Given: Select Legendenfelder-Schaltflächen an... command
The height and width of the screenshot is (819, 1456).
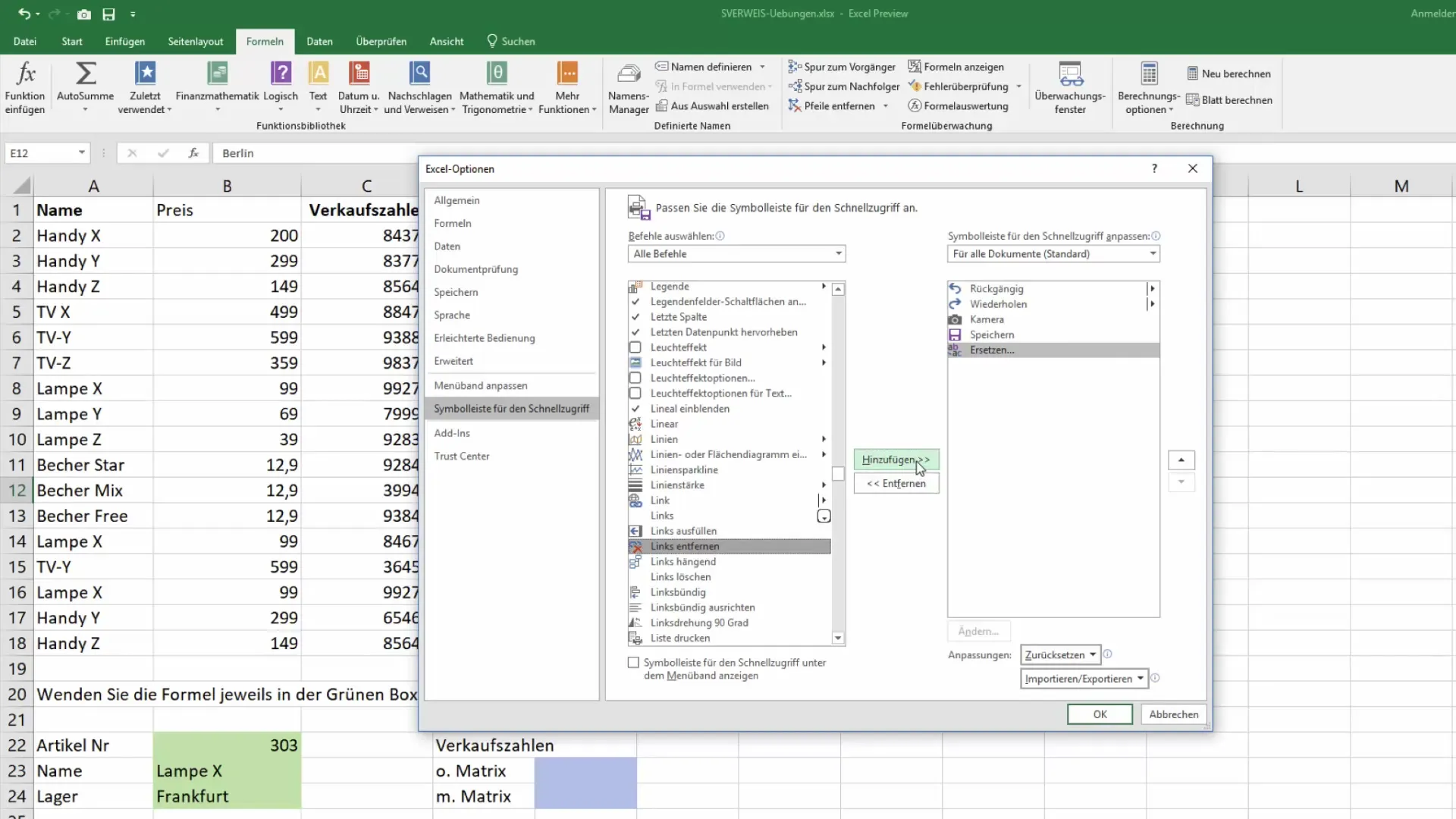Looking at the screenshot, I should coord(728,302).
